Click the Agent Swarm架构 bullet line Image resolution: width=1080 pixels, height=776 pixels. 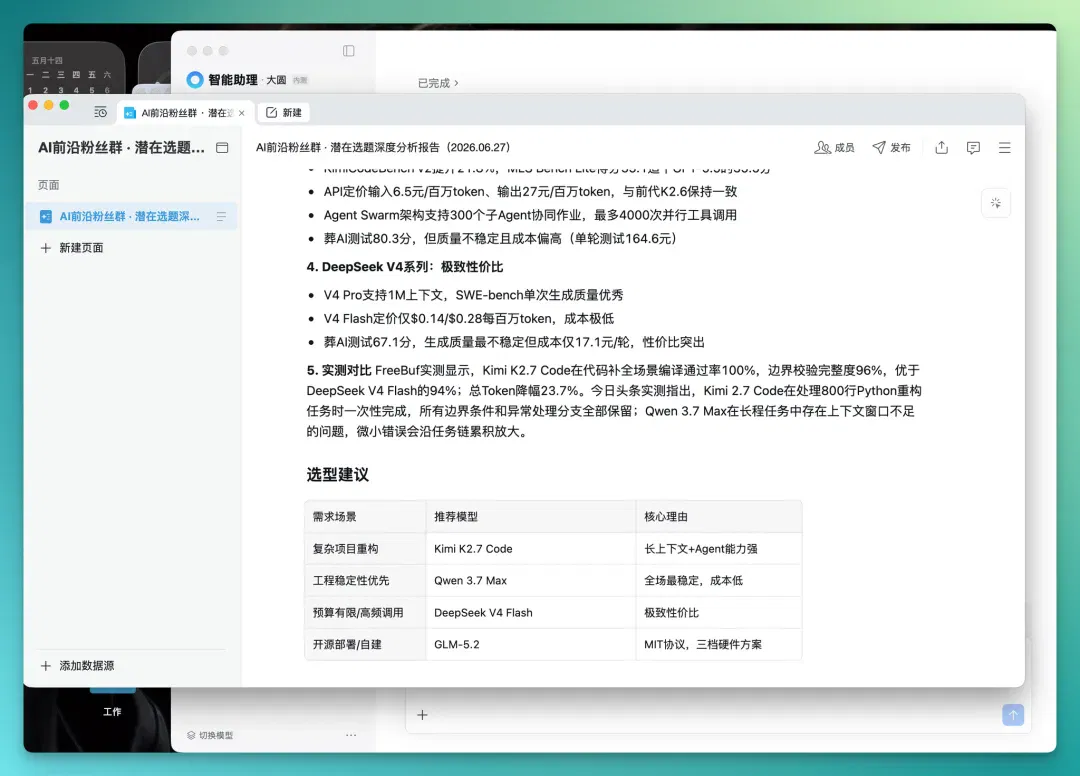point(530,215)
